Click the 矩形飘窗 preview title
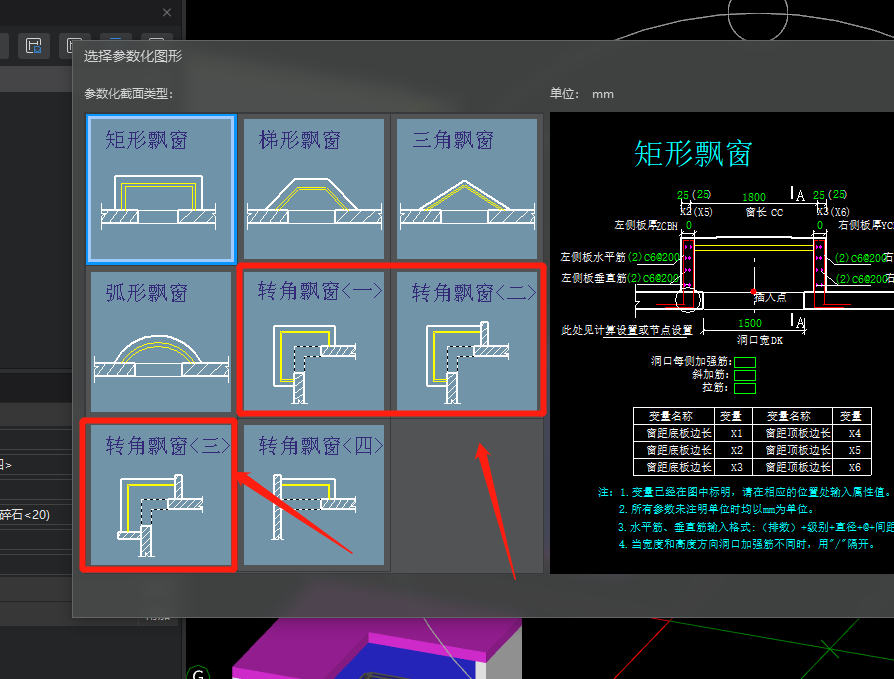The width and height of the screenshot is (894, 679). pyautogui.click(x=693, y=154)
